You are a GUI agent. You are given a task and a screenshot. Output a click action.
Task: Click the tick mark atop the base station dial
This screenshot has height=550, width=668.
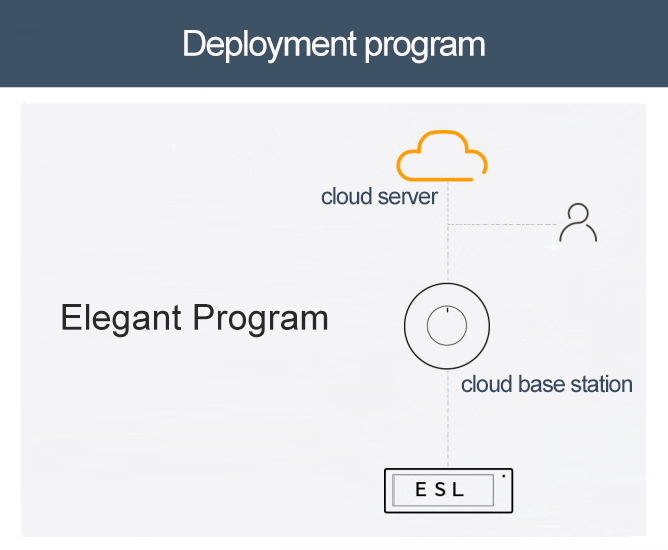tap(446, 314)
